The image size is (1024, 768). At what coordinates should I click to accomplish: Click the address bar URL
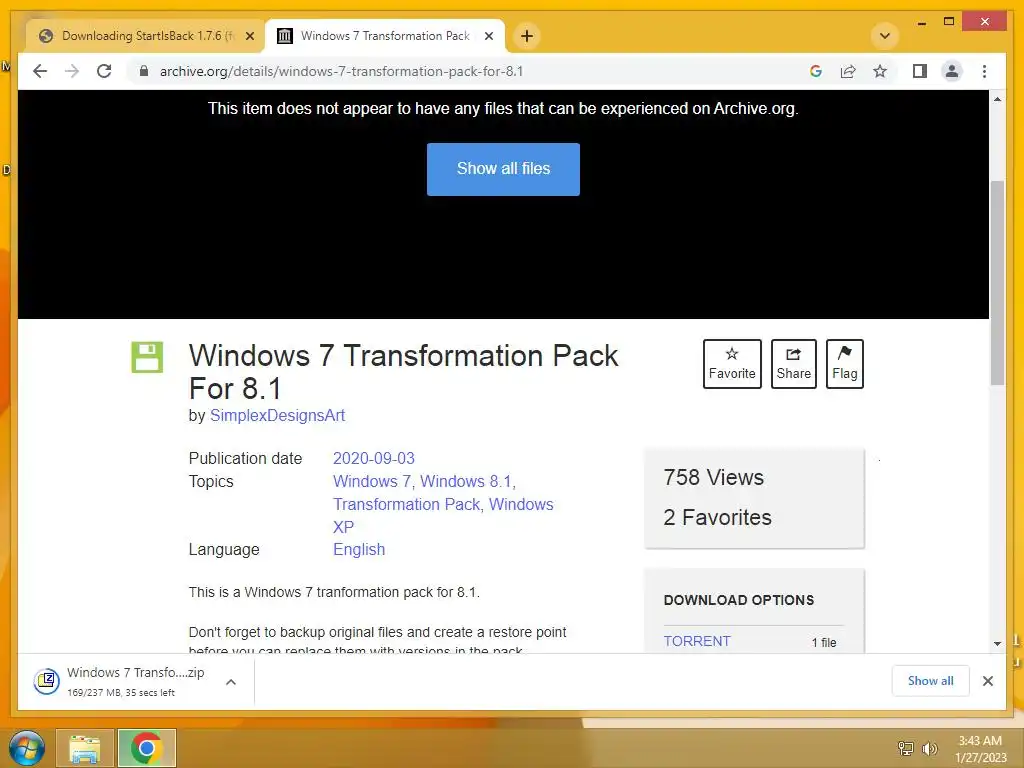pos(342,71)
